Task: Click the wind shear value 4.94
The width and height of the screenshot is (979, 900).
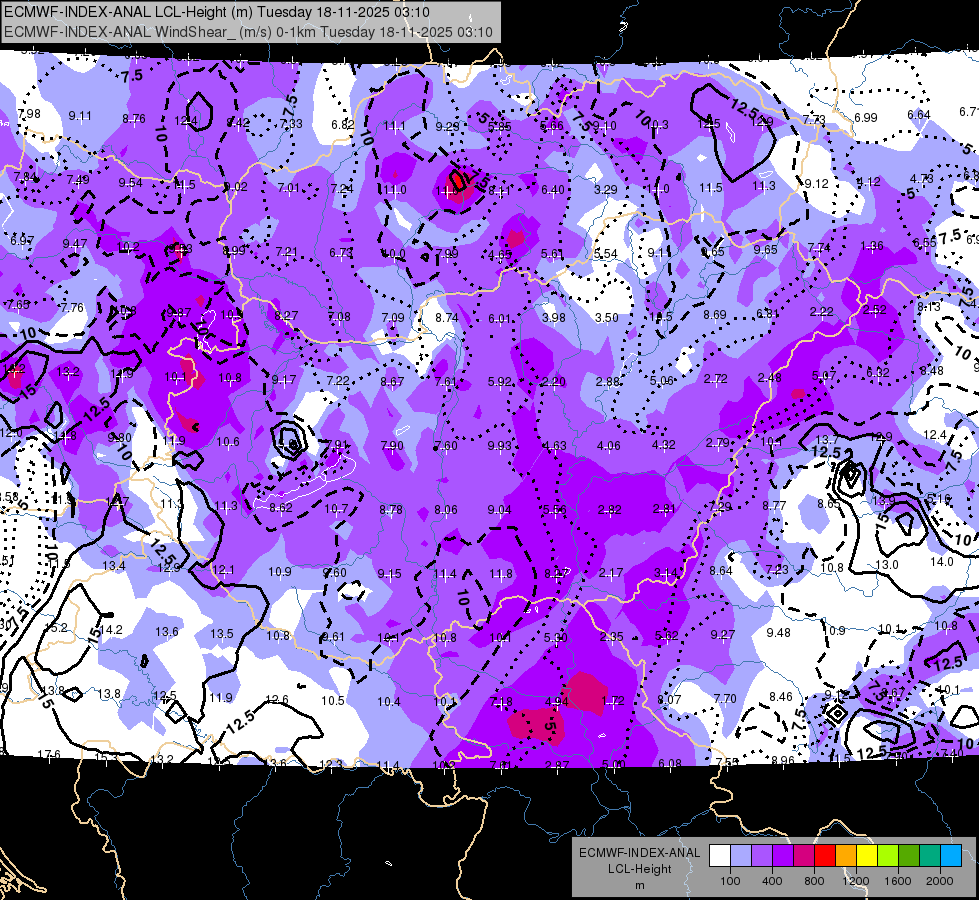Action: [x=557, y=701]
